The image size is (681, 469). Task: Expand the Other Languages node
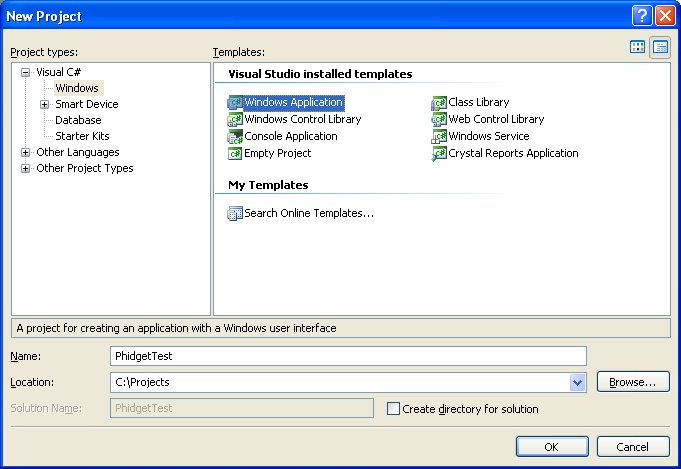26,152
